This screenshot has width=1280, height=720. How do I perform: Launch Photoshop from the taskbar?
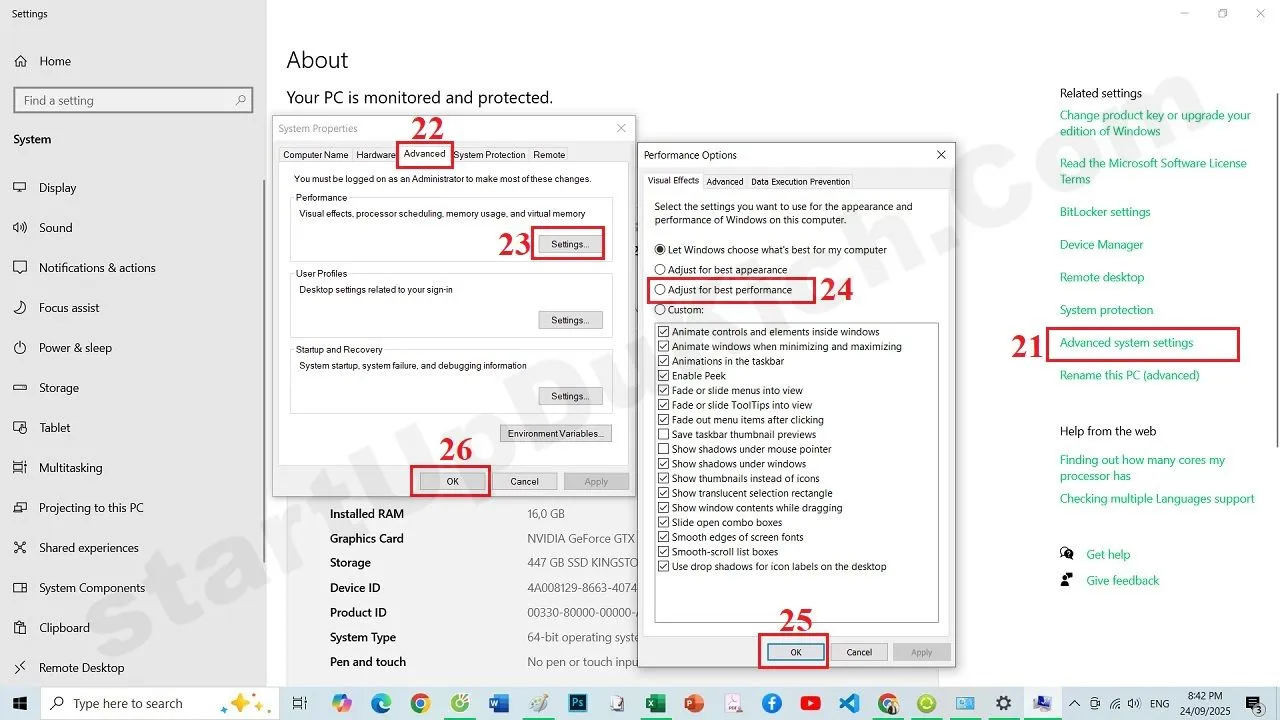click(578, 703)
